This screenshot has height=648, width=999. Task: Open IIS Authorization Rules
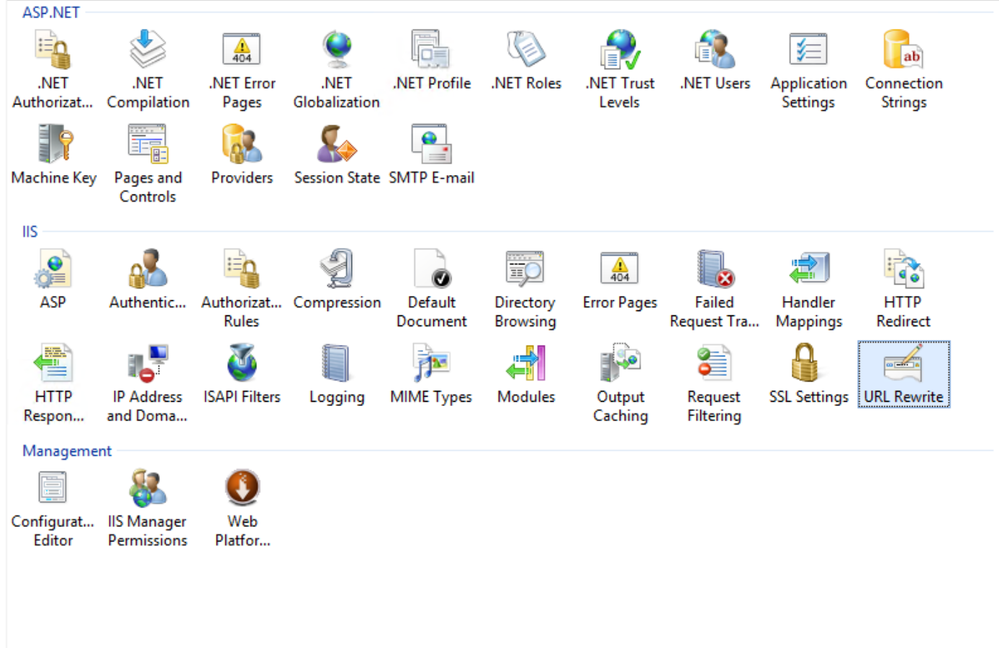pos(241,290)
